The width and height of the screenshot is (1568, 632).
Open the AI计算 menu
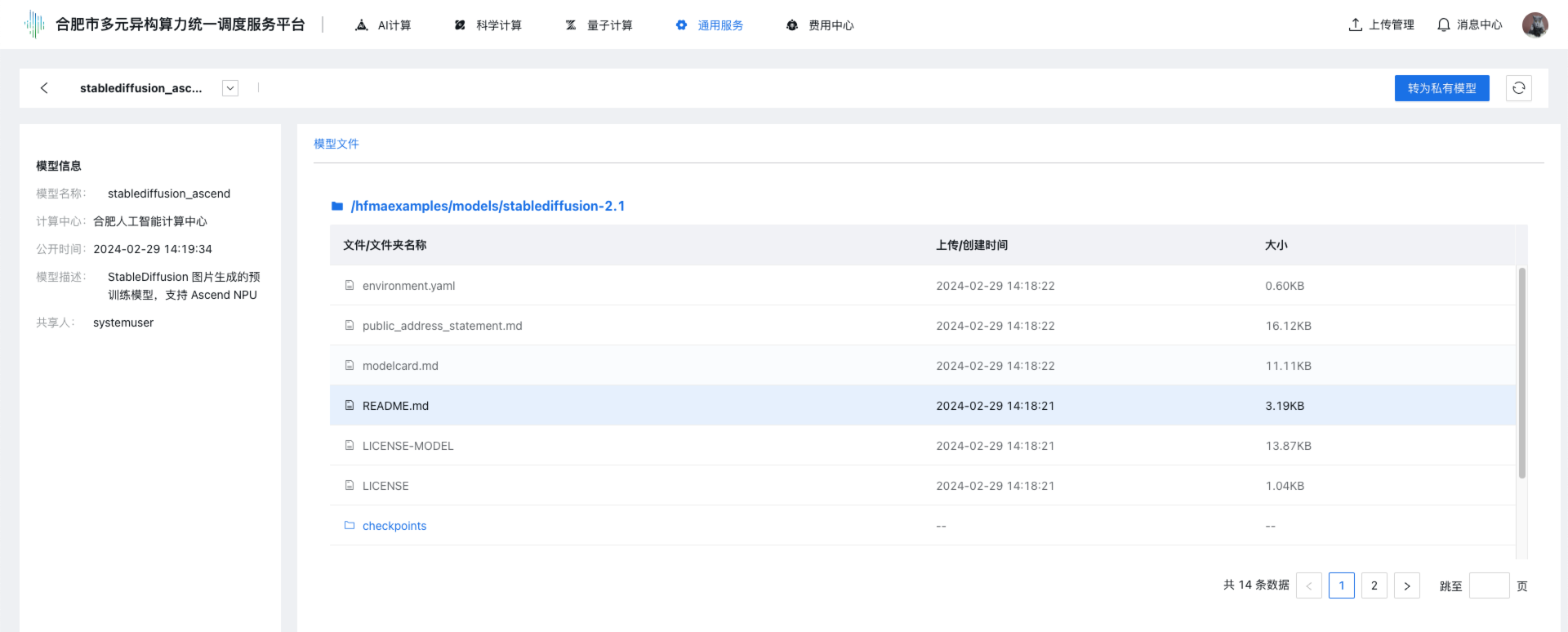pos(384,25)
